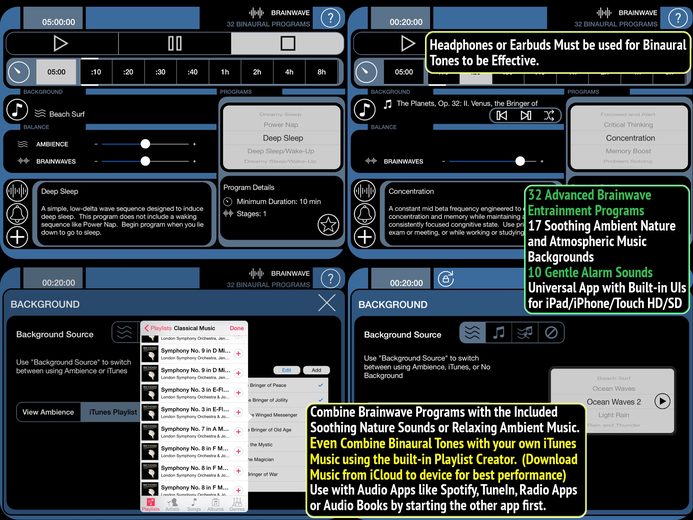Open alarm bell settings on the Concentration screen

(x=365, y=214)
